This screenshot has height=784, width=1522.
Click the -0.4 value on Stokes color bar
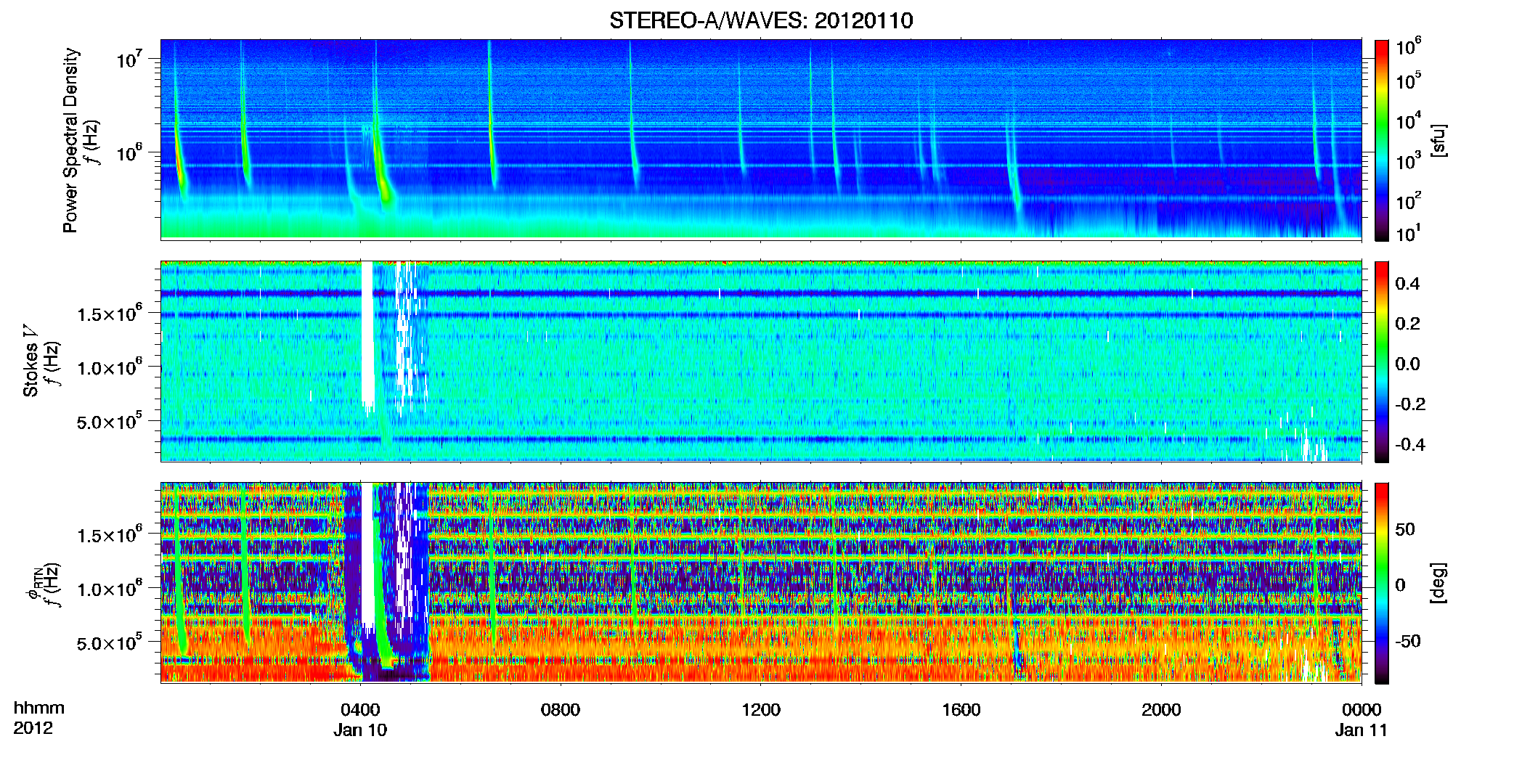tap(1410, 444)
